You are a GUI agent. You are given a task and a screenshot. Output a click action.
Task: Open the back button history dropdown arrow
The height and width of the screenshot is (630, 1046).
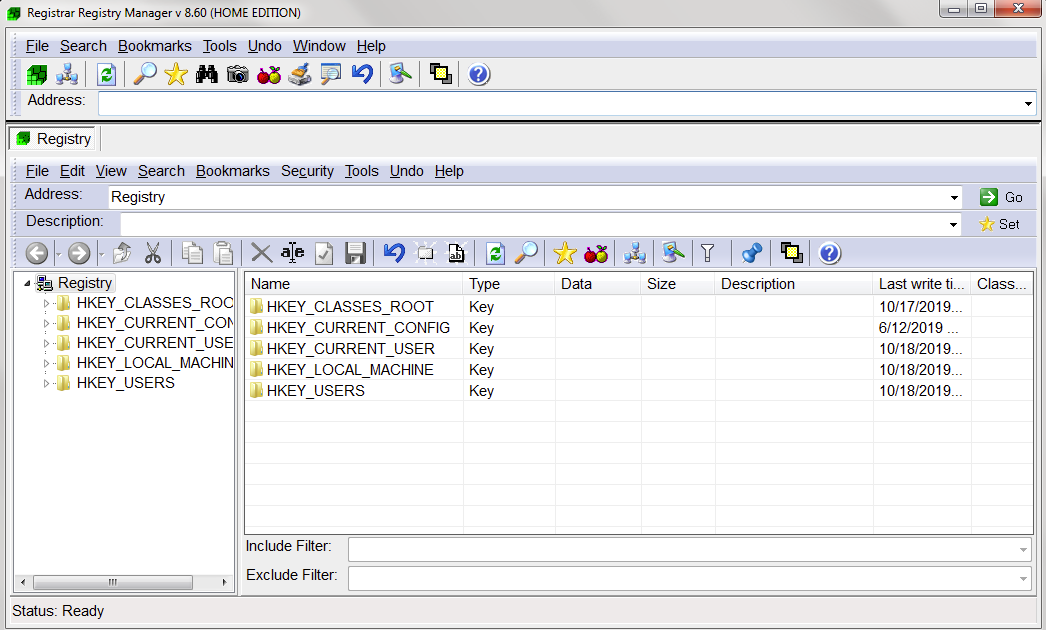pos(59,254)
